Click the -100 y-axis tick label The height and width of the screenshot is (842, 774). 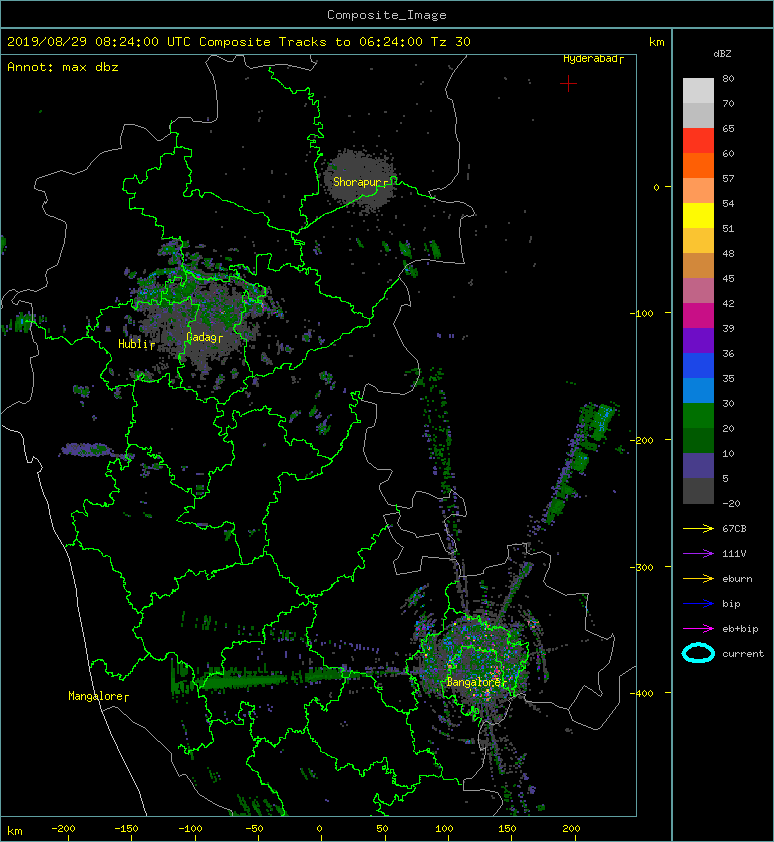point(642,313)
